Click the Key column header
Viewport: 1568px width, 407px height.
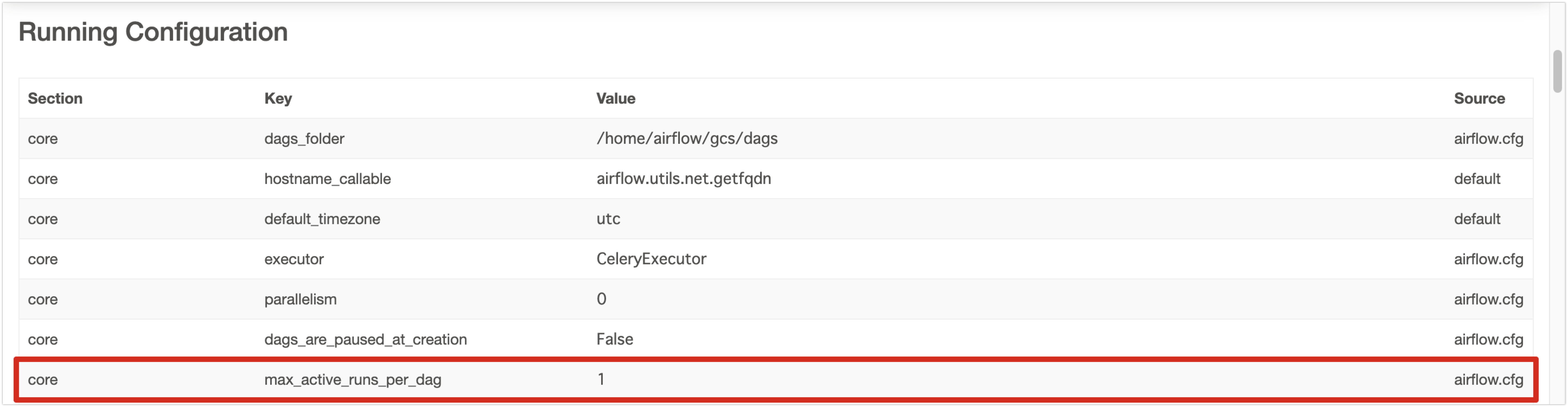click(x=278, y=98)
